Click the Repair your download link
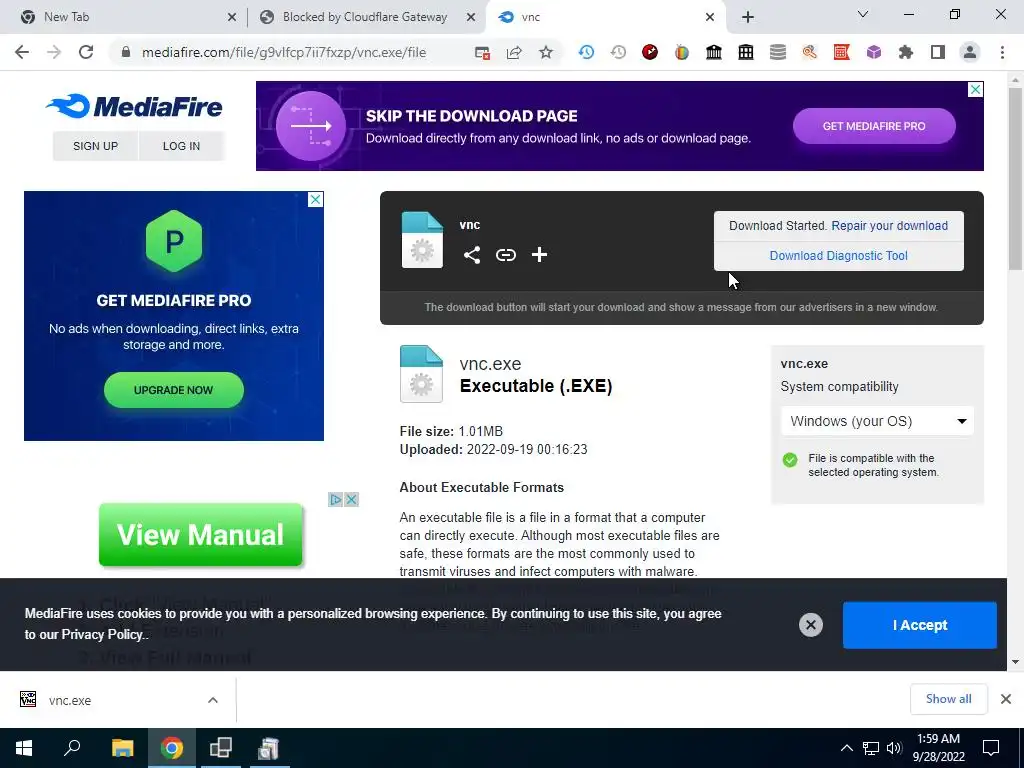Screen dimensions: 1024x768 889,226
